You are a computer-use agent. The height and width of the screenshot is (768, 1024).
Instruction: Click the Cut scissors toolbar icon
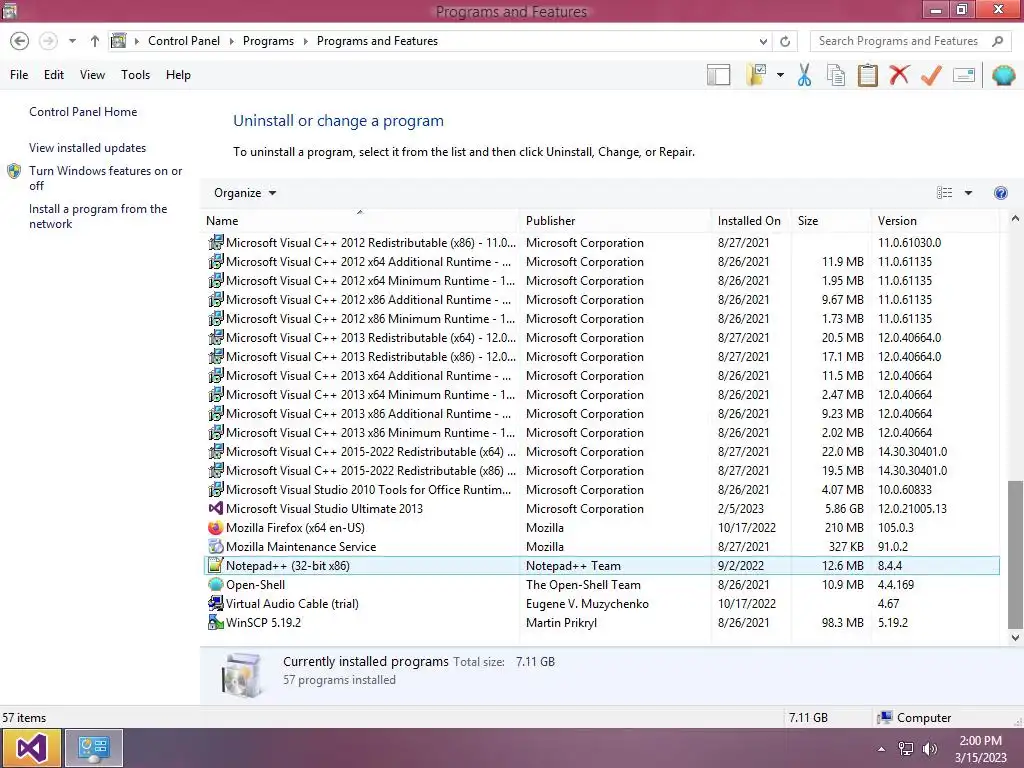pos(805,75)
